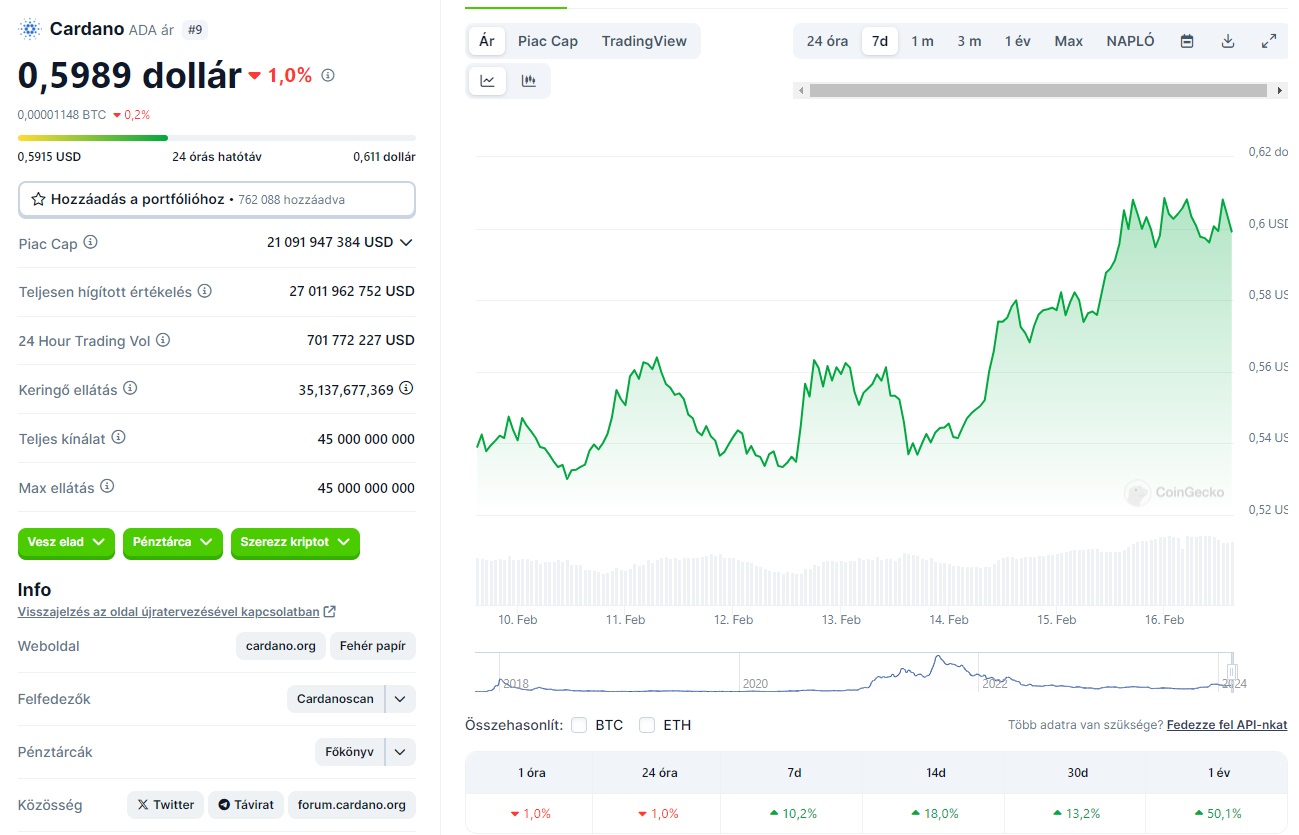Viewport: 1299px width, 835px height.
Task: Show info icon for Max ellátás
Action: 107,487
